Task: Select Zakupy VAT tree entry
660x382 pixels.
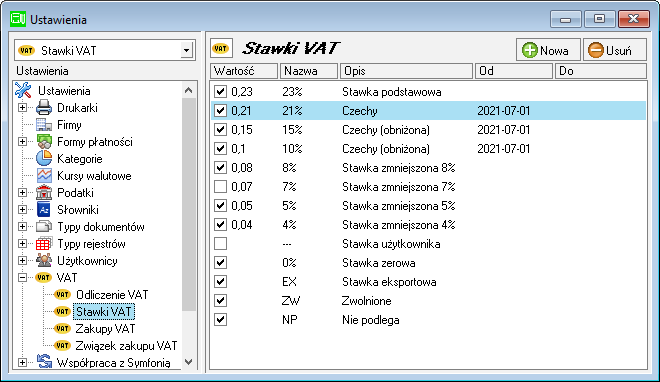Action: tap(105, 329)
